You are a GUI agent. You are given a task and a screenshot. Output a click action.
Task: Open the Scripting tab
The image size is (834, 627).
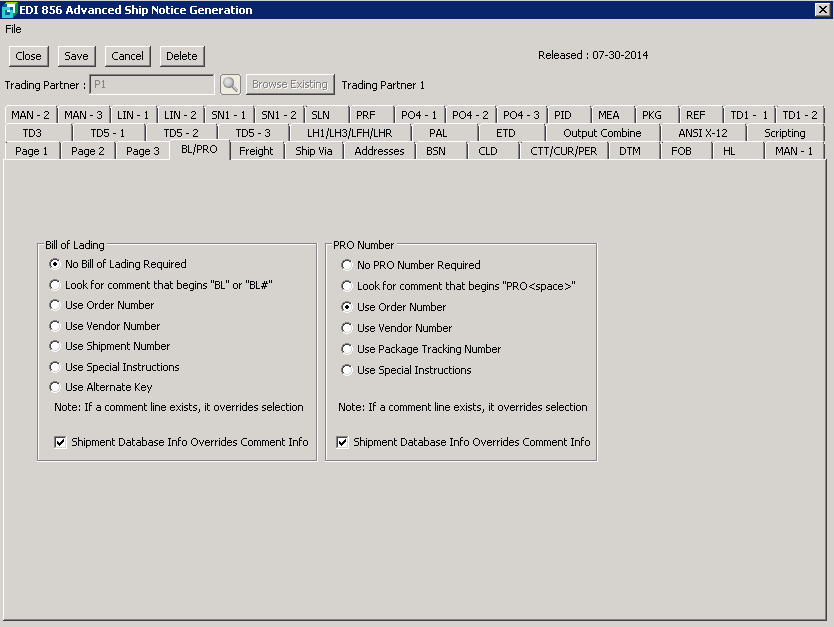[x=784, y=133]
